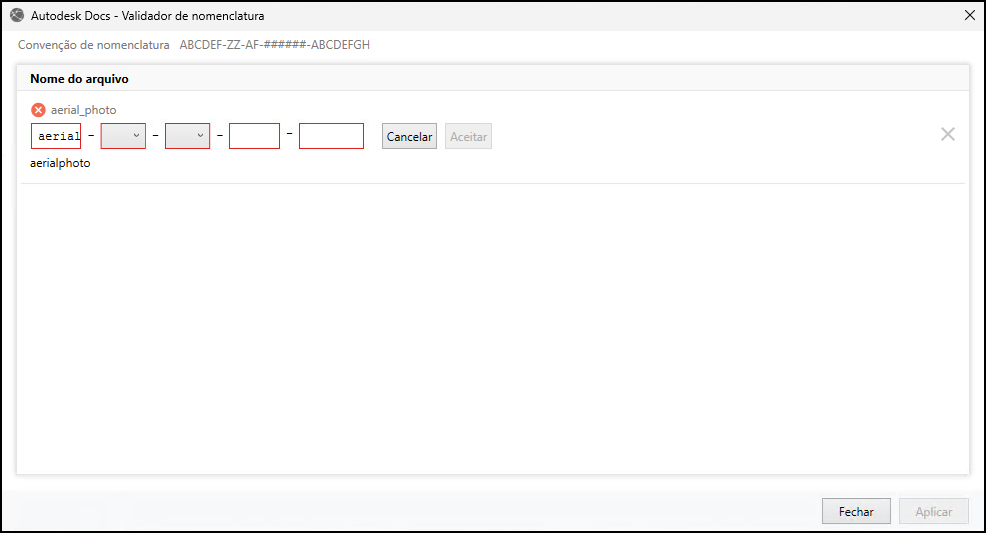This screenshot has height=533, width=986.
Task: Close the Validador de nomenclatura window
Action: pyautogui.click(x=970, y=15)
